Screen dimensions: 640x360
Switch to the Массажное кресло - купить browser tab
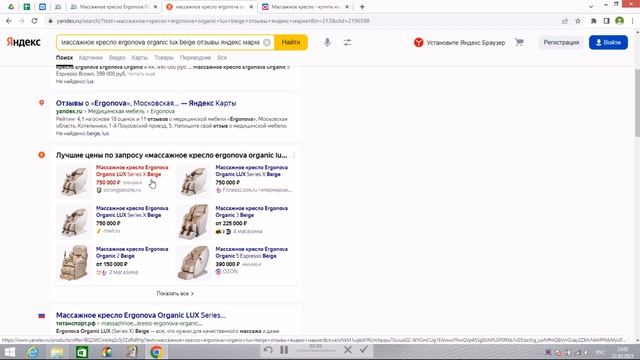point(305,7)
